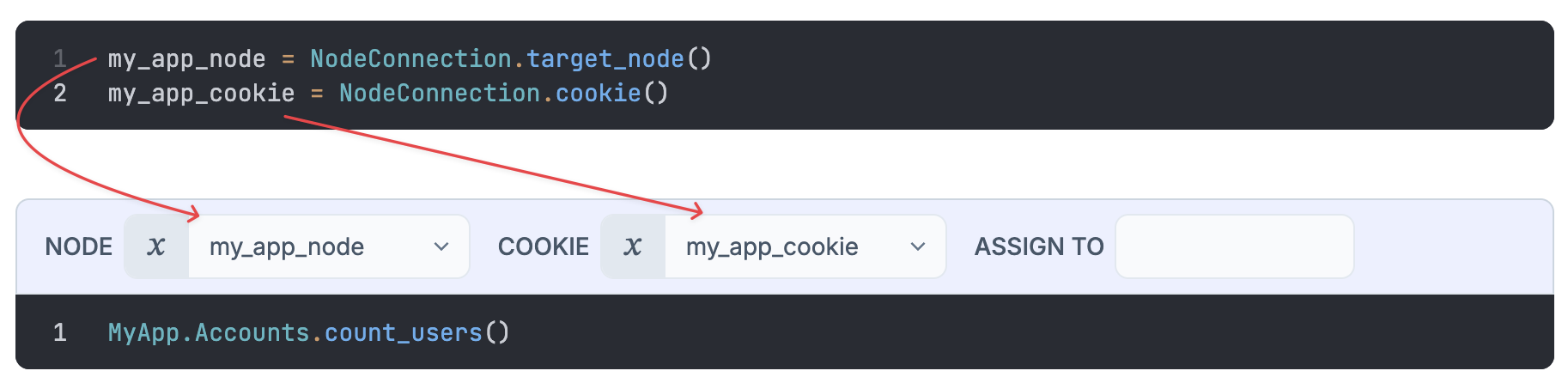Toggle the variable icon beside COOKIE
This screenshot has width=1568, height=383.
coord(633,247)
